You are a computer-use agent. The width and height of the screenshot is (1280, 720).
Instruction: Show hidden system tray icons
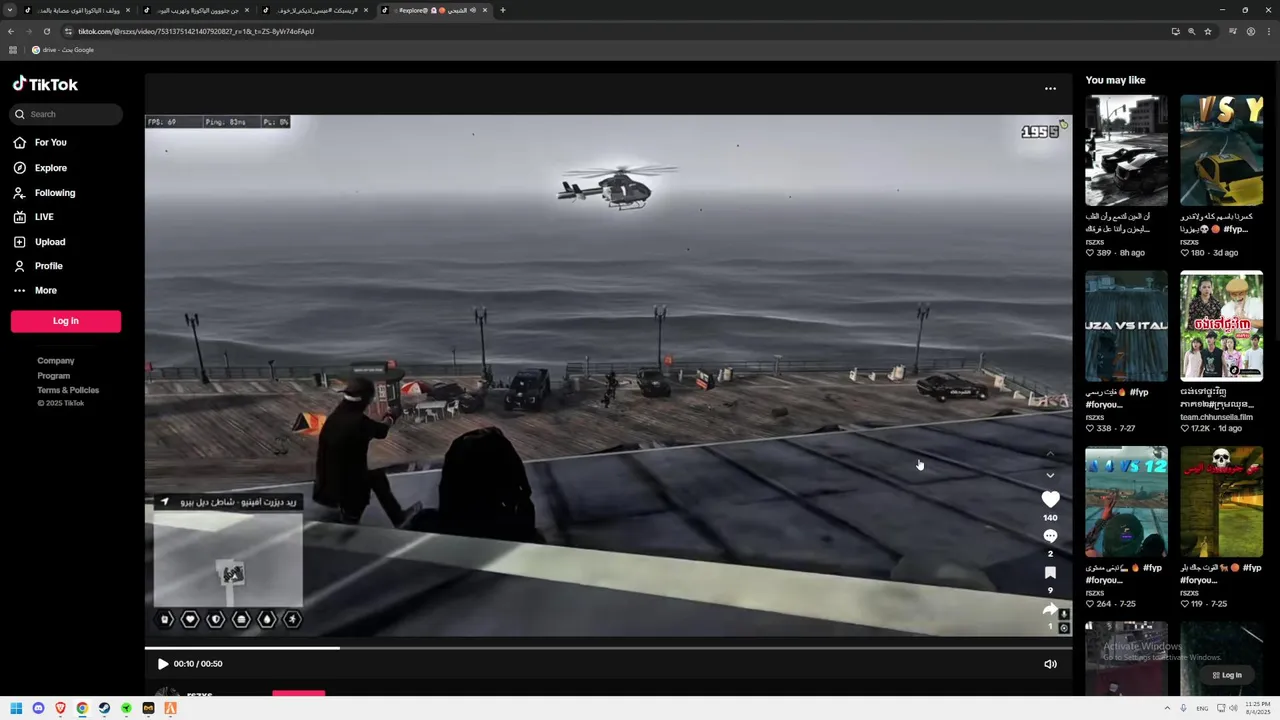(1165, 708)
